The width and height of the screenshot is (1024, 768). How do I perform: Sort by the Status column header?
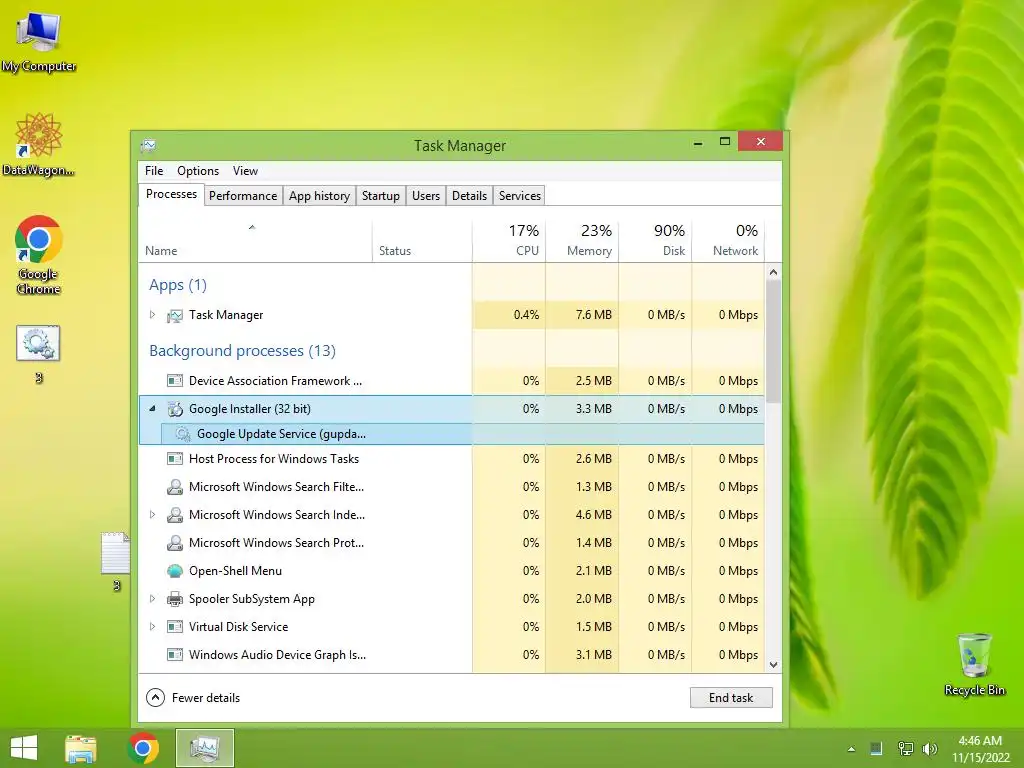pyautogui.click(x=422, y=241)
